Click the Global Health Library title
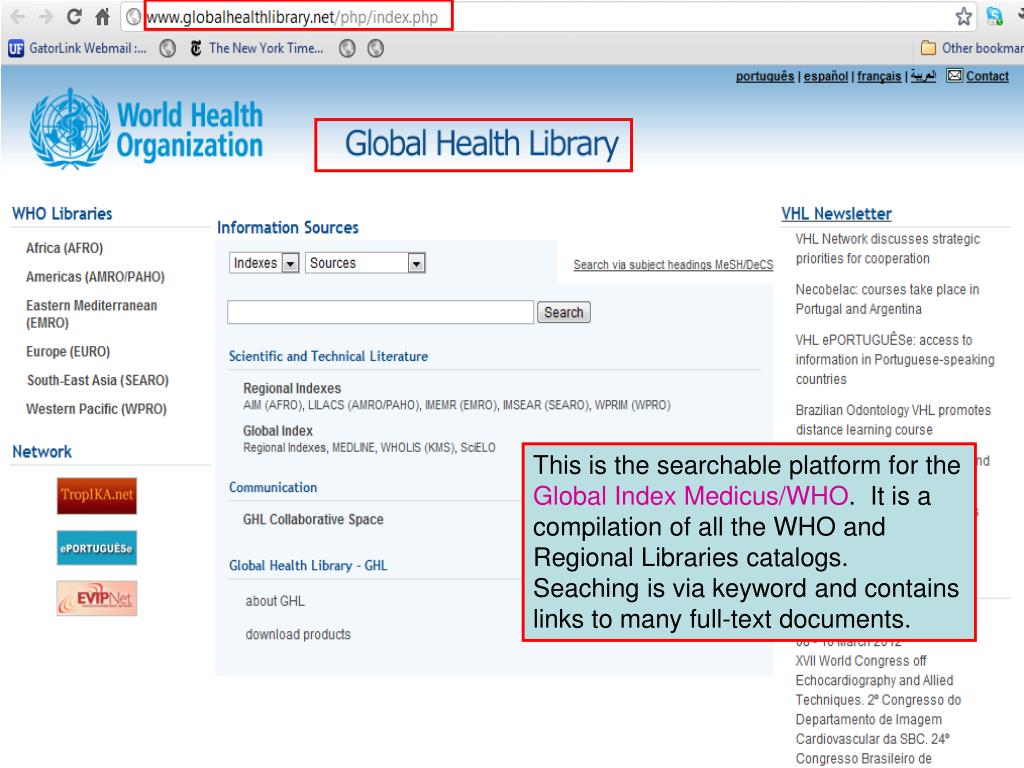 tap(481, 144)
